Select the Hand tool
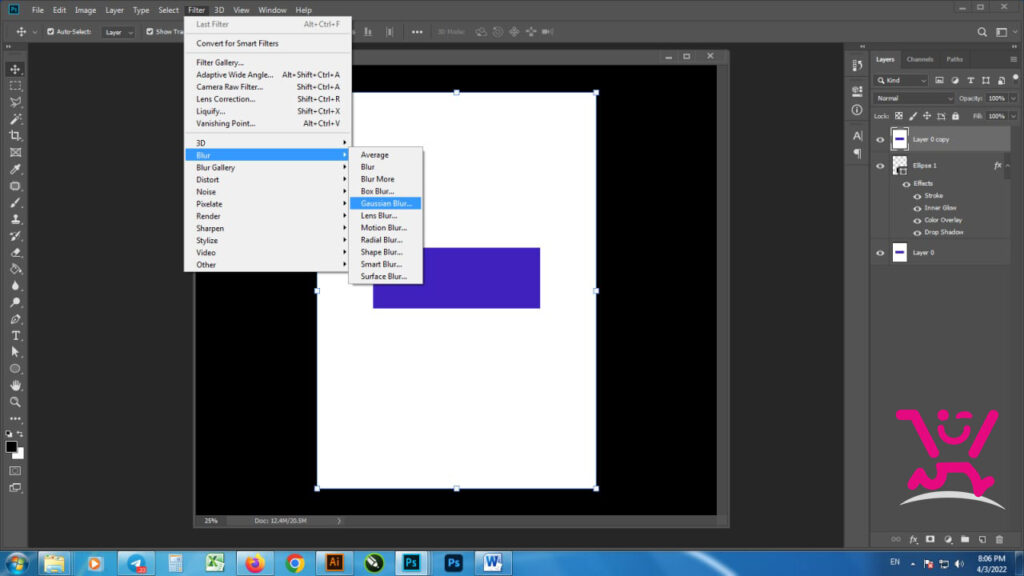The width and height of the screenshot is (1024, 576). coord(15,385)
